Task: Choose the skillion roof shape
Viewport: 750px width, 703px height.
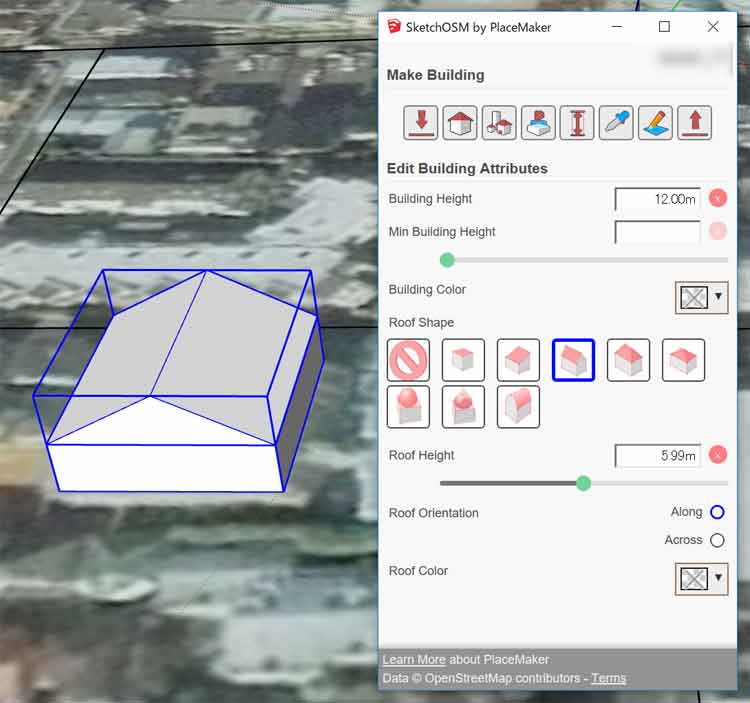Action: point(518,360)
